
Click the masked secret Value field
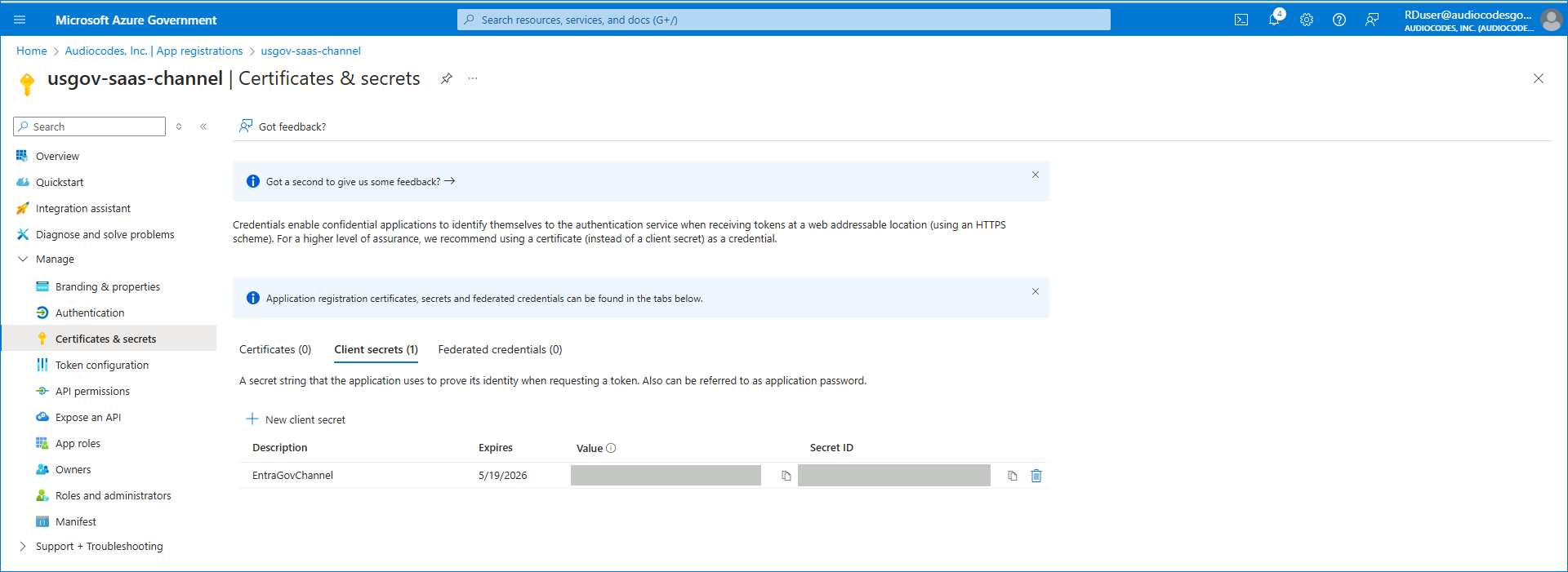point(666,475)
